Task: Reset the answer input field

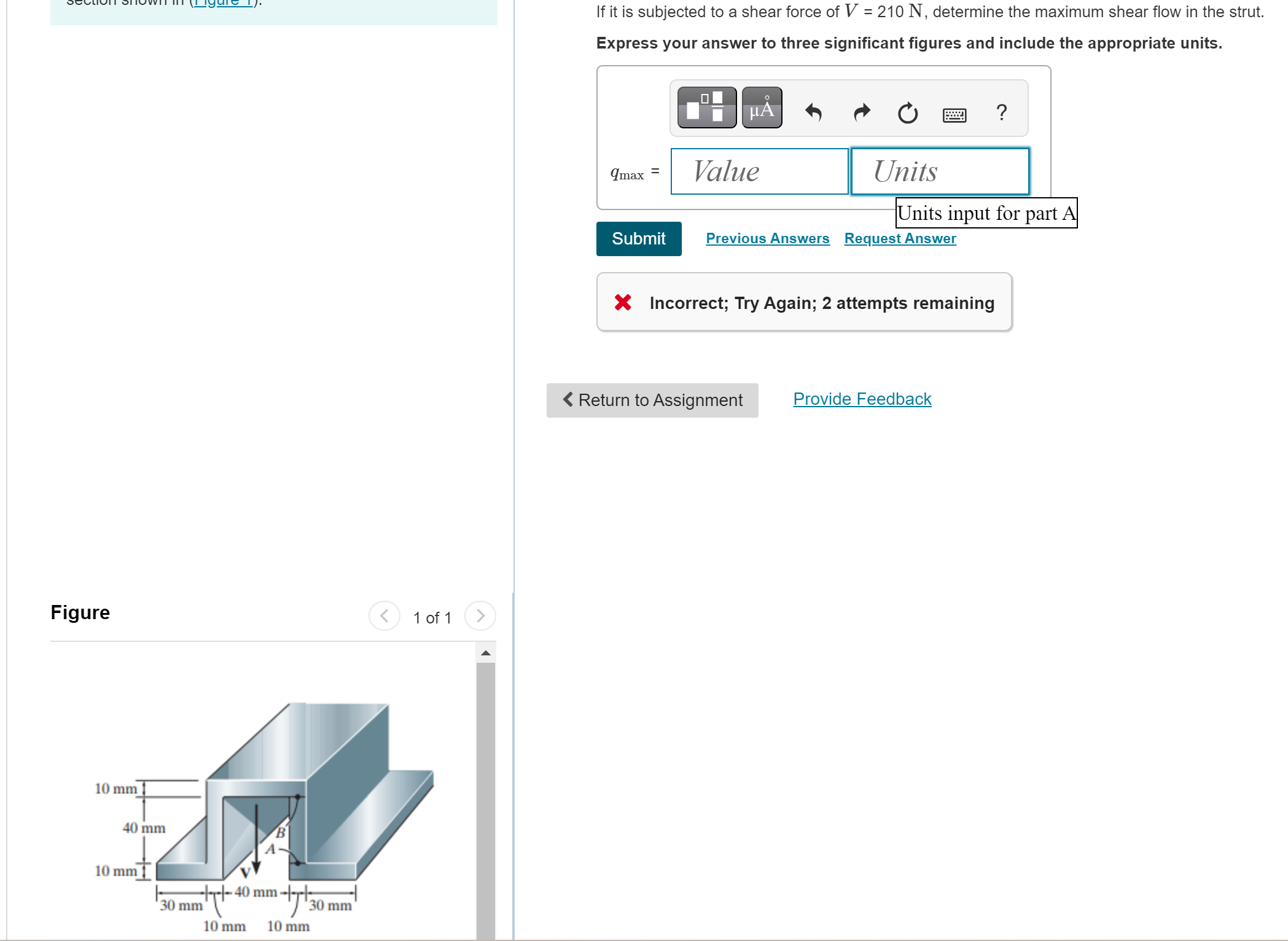Action: pos(908,112)
